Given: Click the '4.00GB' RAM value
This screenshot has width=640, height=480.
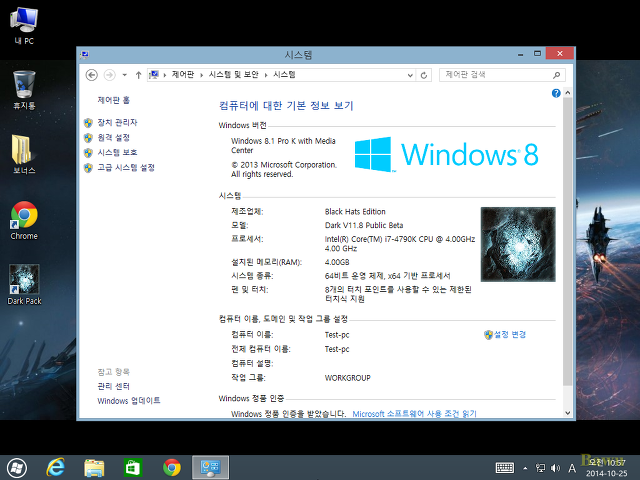Looking at the screenshot, I should [337, 262].
